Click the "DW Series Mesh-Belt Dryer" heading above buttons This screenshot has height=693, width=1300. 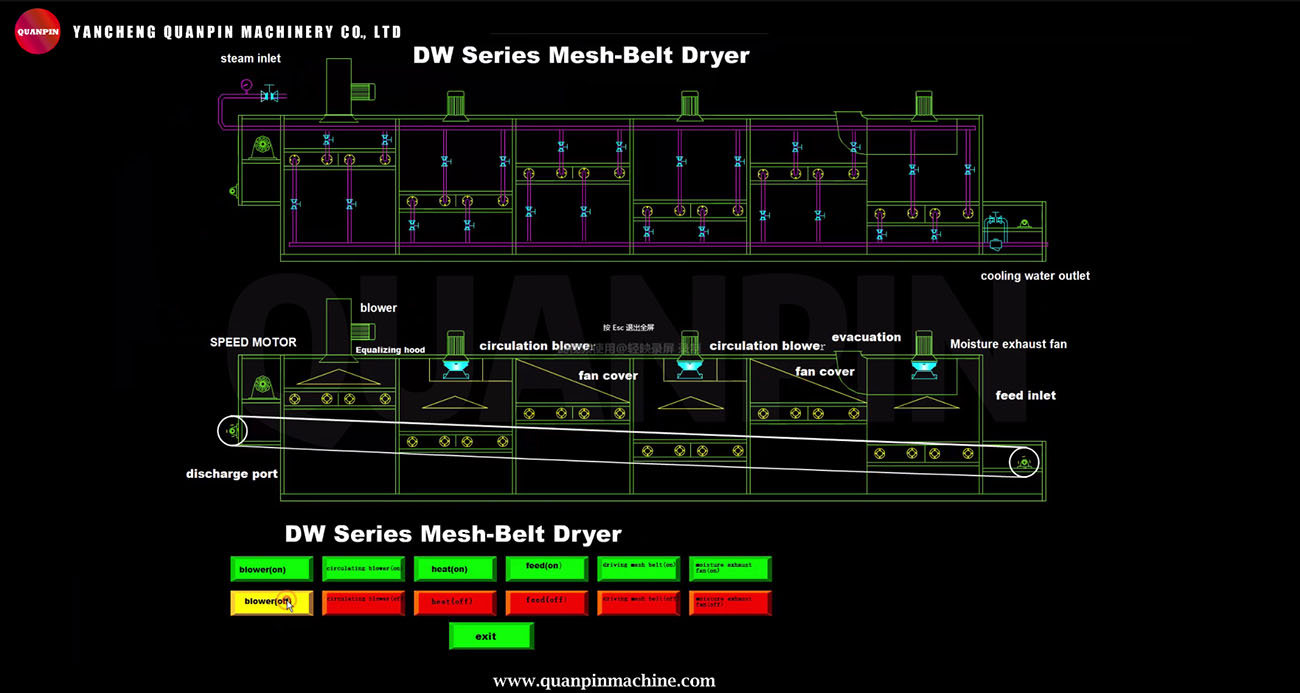point(453,534)
